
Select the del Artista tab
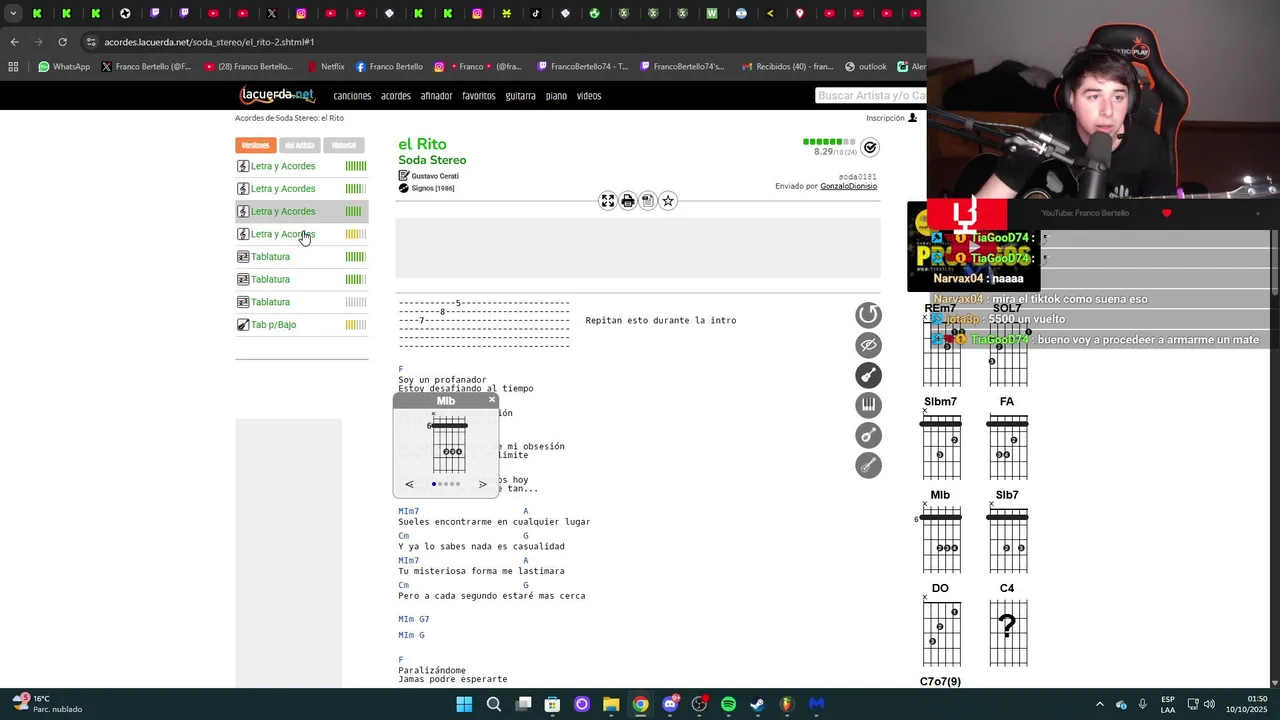[x=299, y=145]
